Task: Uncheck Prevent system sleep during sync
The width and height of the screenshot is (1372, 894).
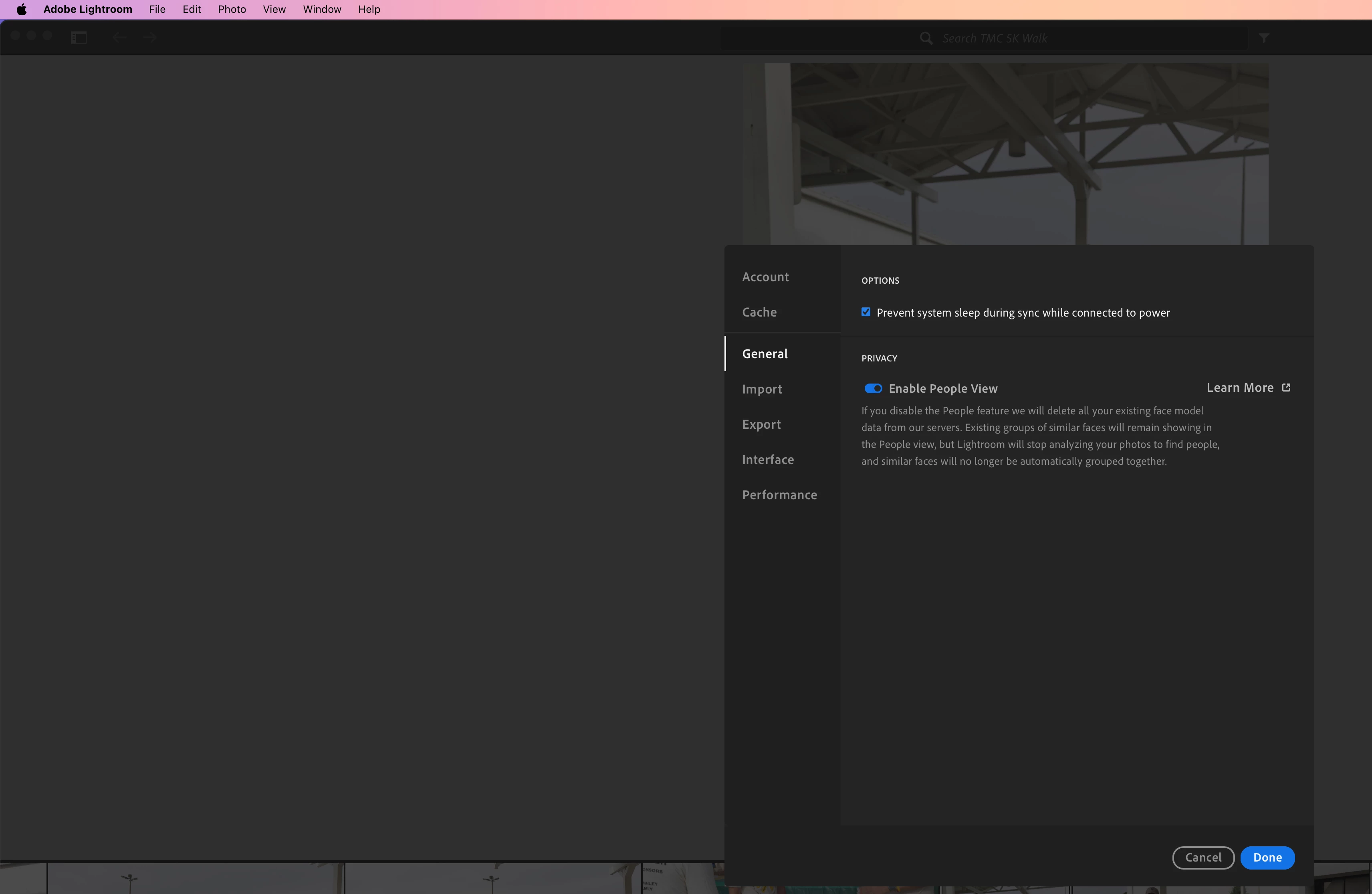Action: (866, 312)
